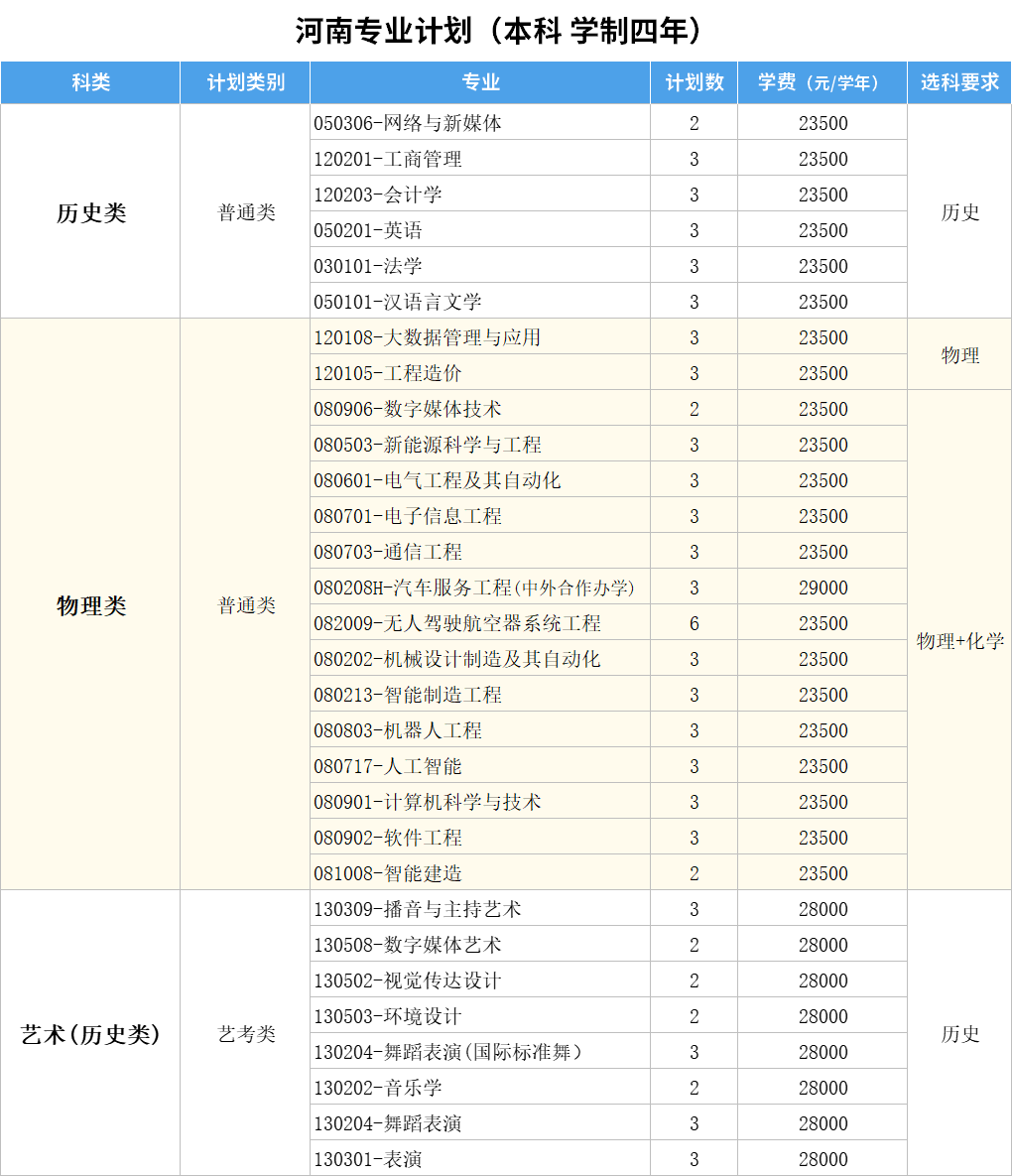Viewport: 1012px width, 1176px height.
Task: Click the 科类 column header
Action: click(90, 82)
